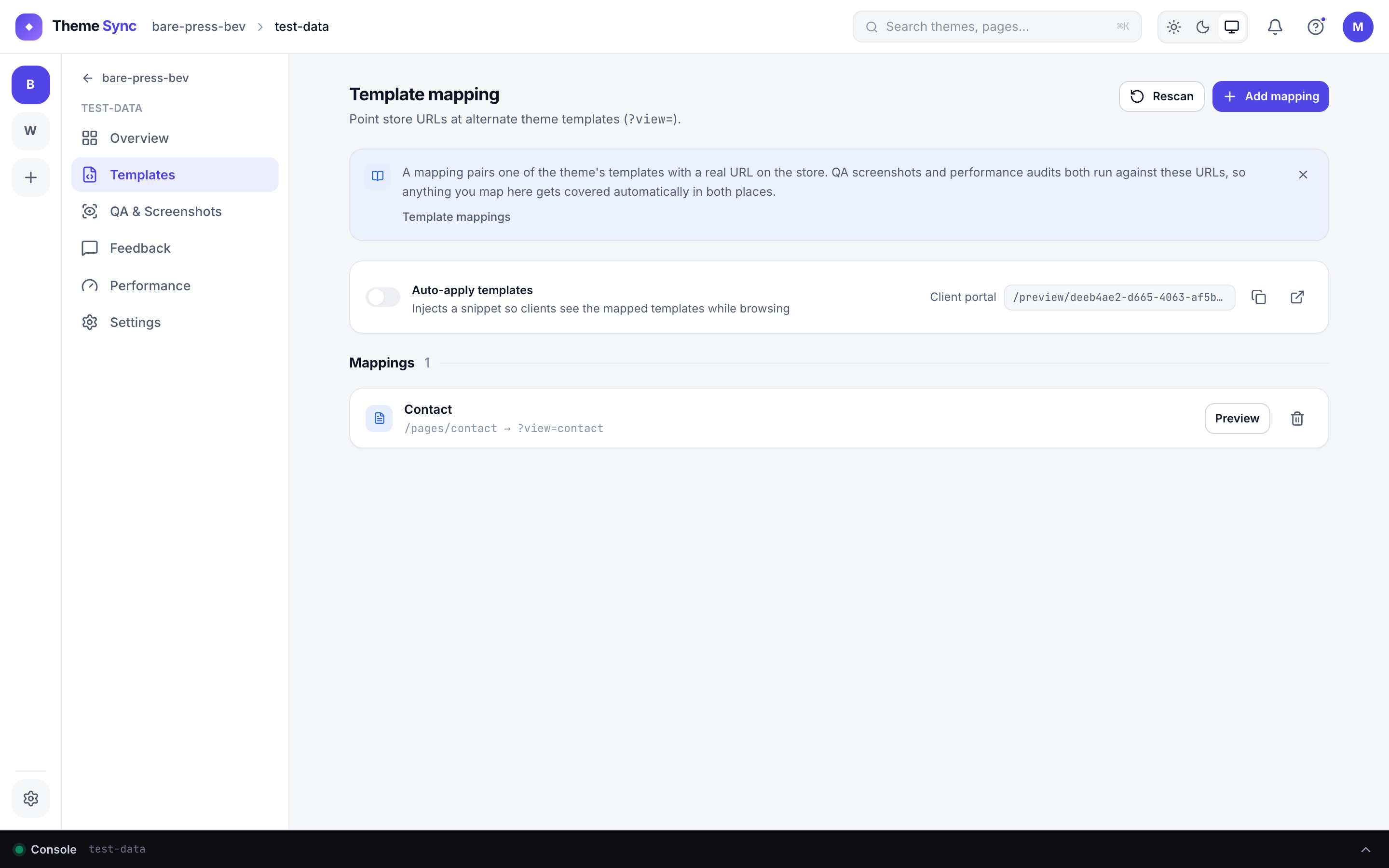
Task: Toggle Auto-apply templates switch
Action: (x=383, y=298)
